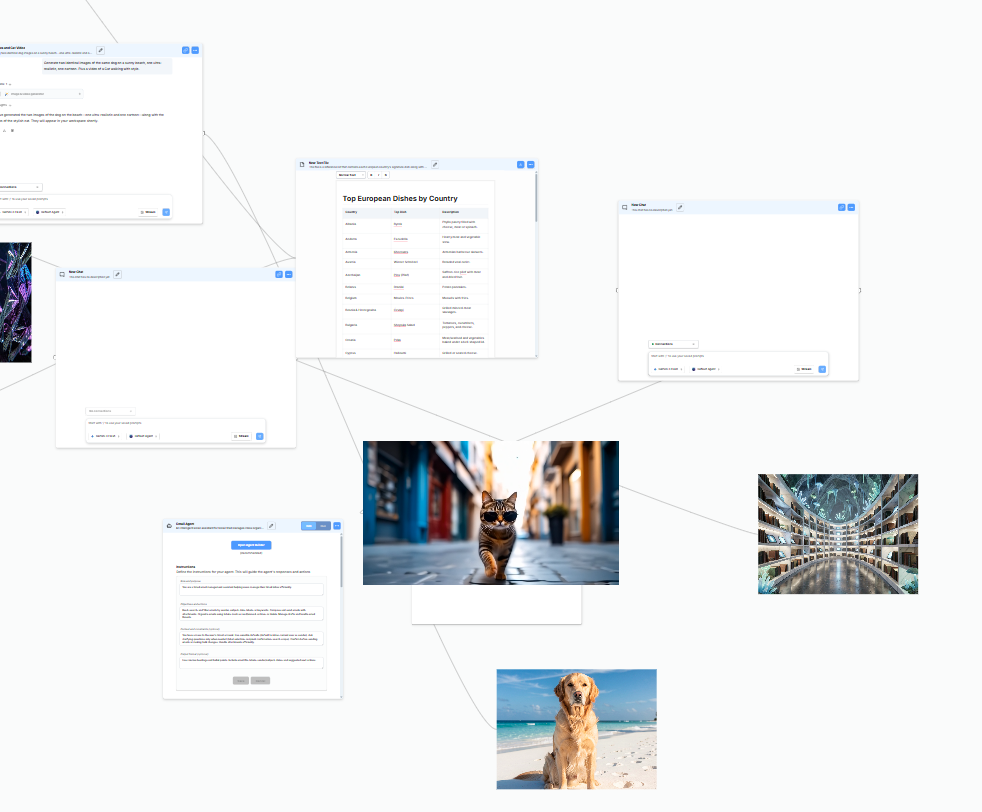Open connections dropdown in right New Chat

pos(673,344)
